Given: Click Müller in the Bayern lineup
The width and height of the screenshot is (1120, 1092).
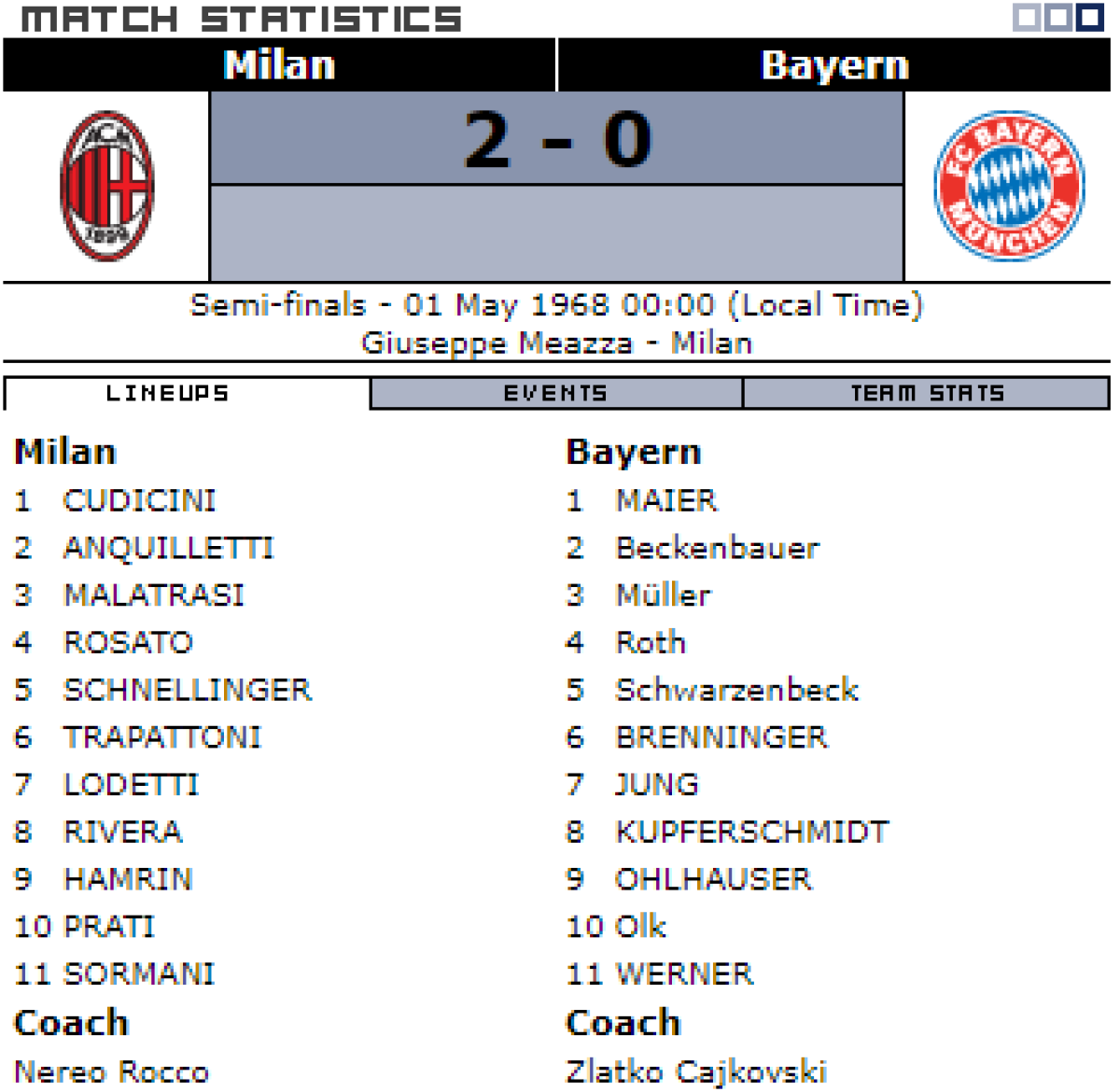Looking at the screenshot, I should pyautogui.click(x=663, y=595).
